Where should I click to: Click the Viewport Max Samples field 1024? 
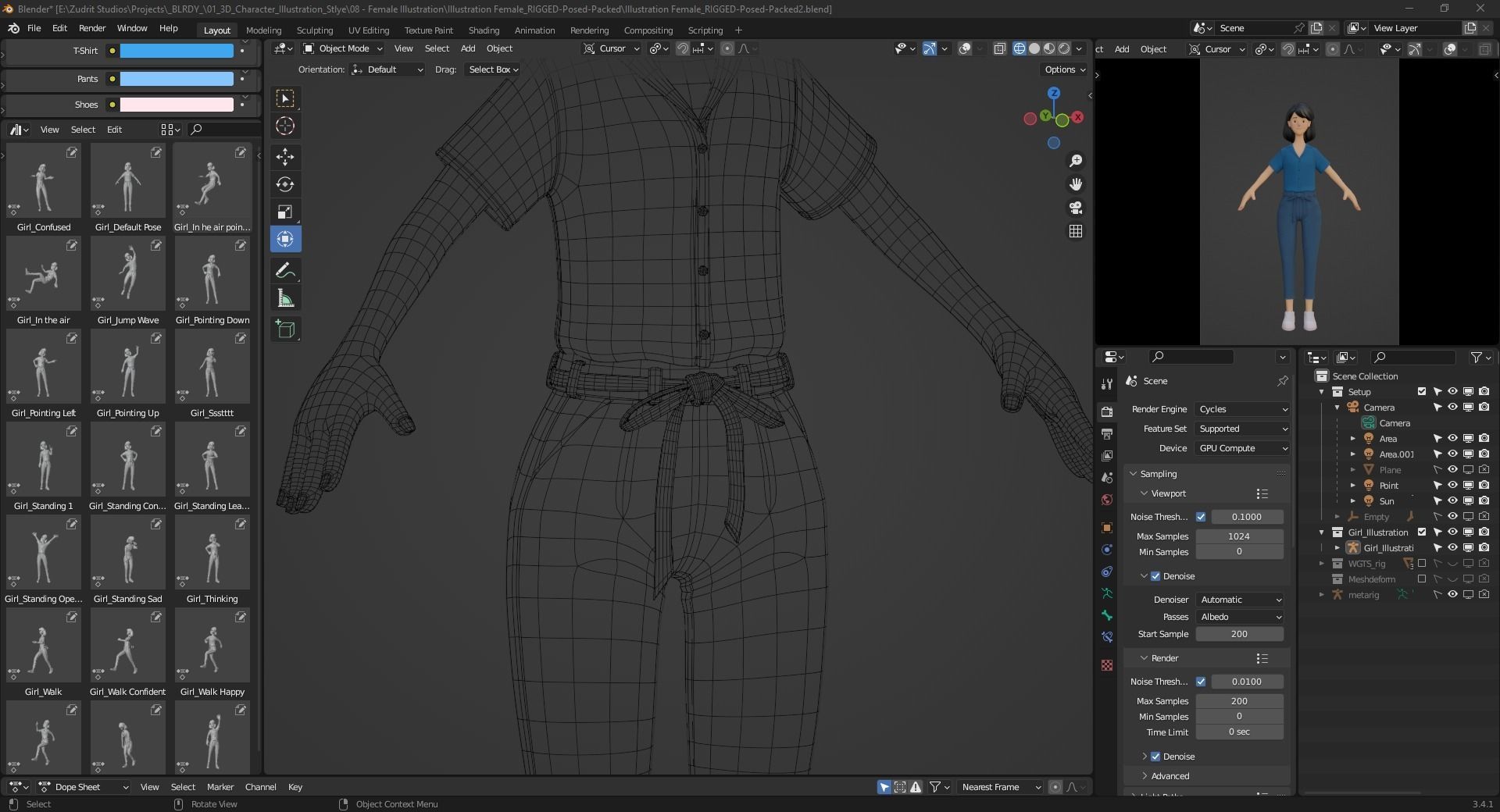[x=1240, y=536]
